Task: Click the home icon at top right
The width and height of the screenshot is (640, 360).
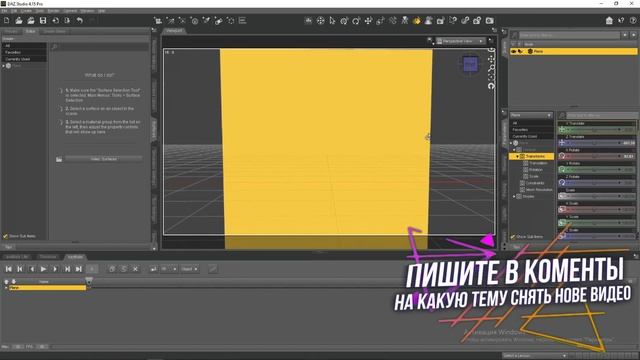Action: tap(609, 20)
